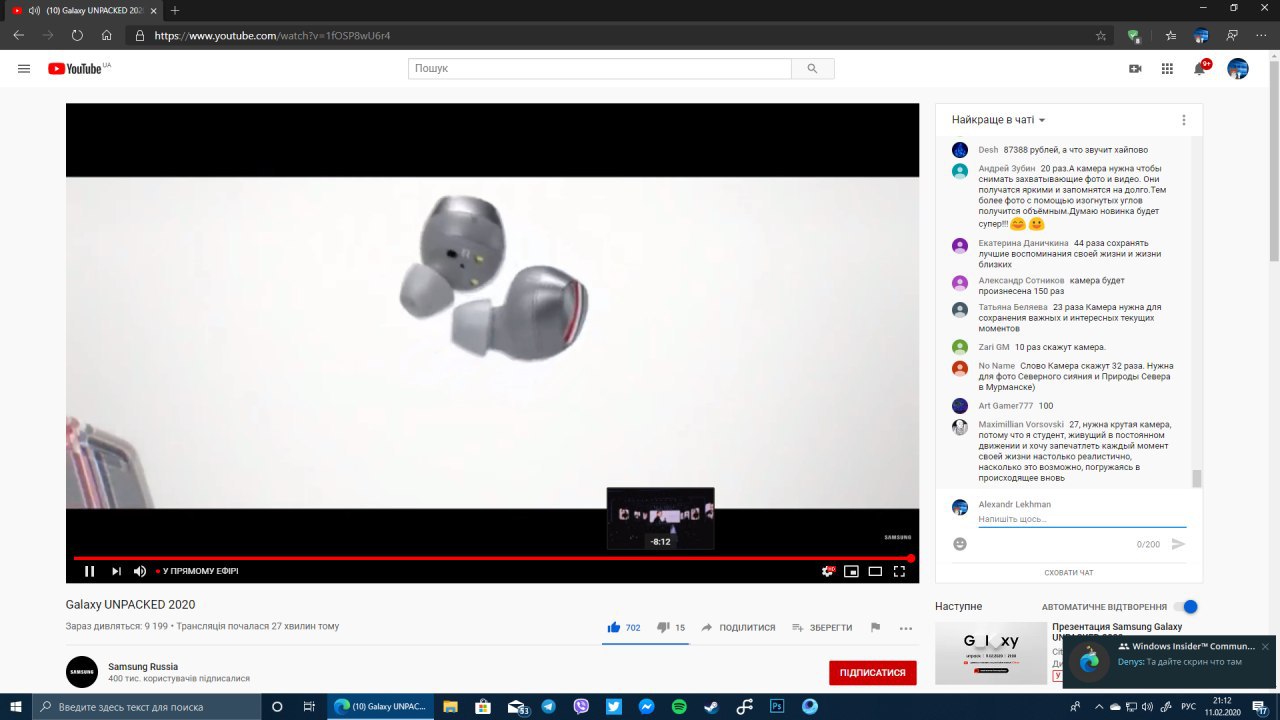Image resolution: width=1280 pixels, height=720 pixels.
Task: Open the emoji picker in chat
Action: click(x=960, y=544)
